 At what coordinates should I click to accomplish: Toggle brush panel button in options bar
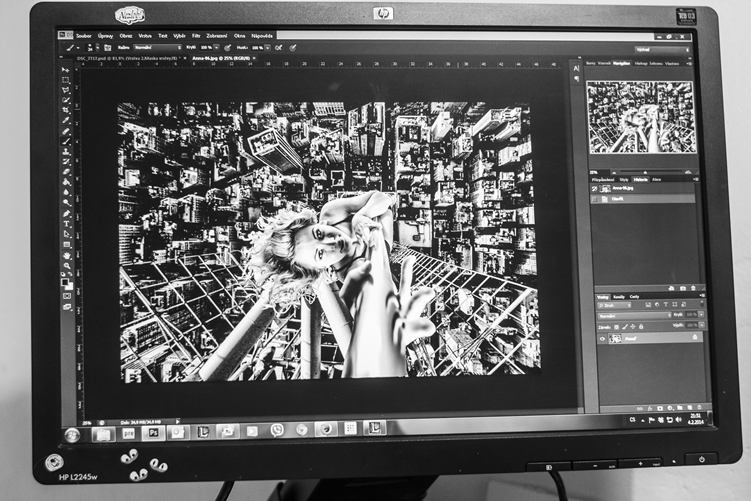107,48
